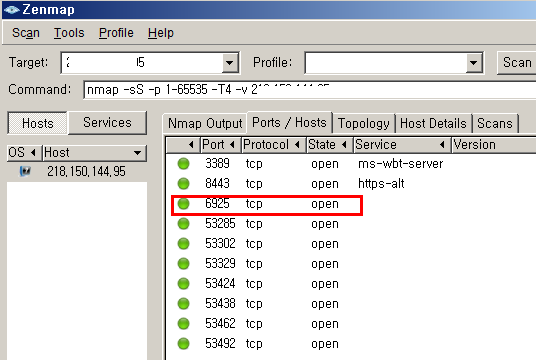Click port number 53438

click(x=220, y=304)
